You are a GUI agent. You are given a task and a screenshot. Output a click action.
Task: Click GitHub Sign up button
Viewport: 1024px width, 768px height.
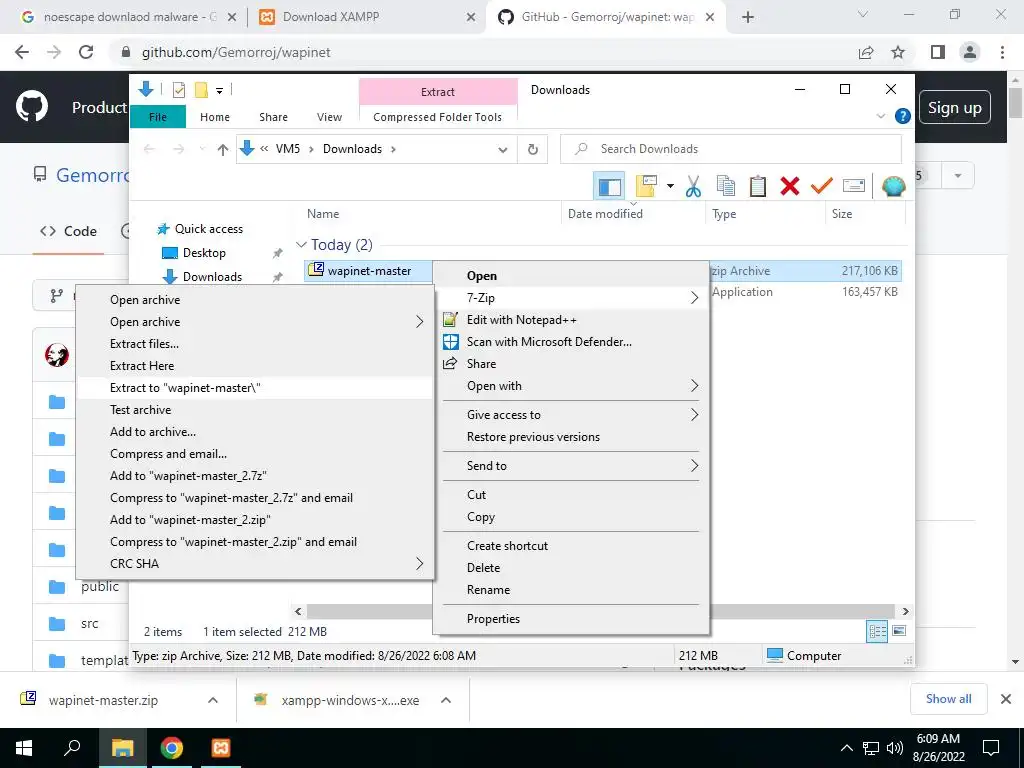954,107
